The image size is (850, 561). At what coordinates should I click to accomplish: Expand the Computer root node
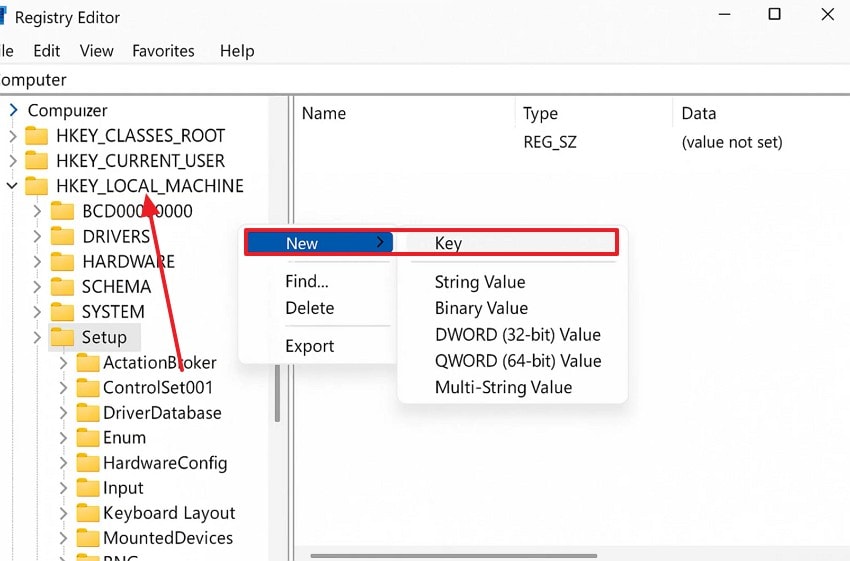click(14, 111)
